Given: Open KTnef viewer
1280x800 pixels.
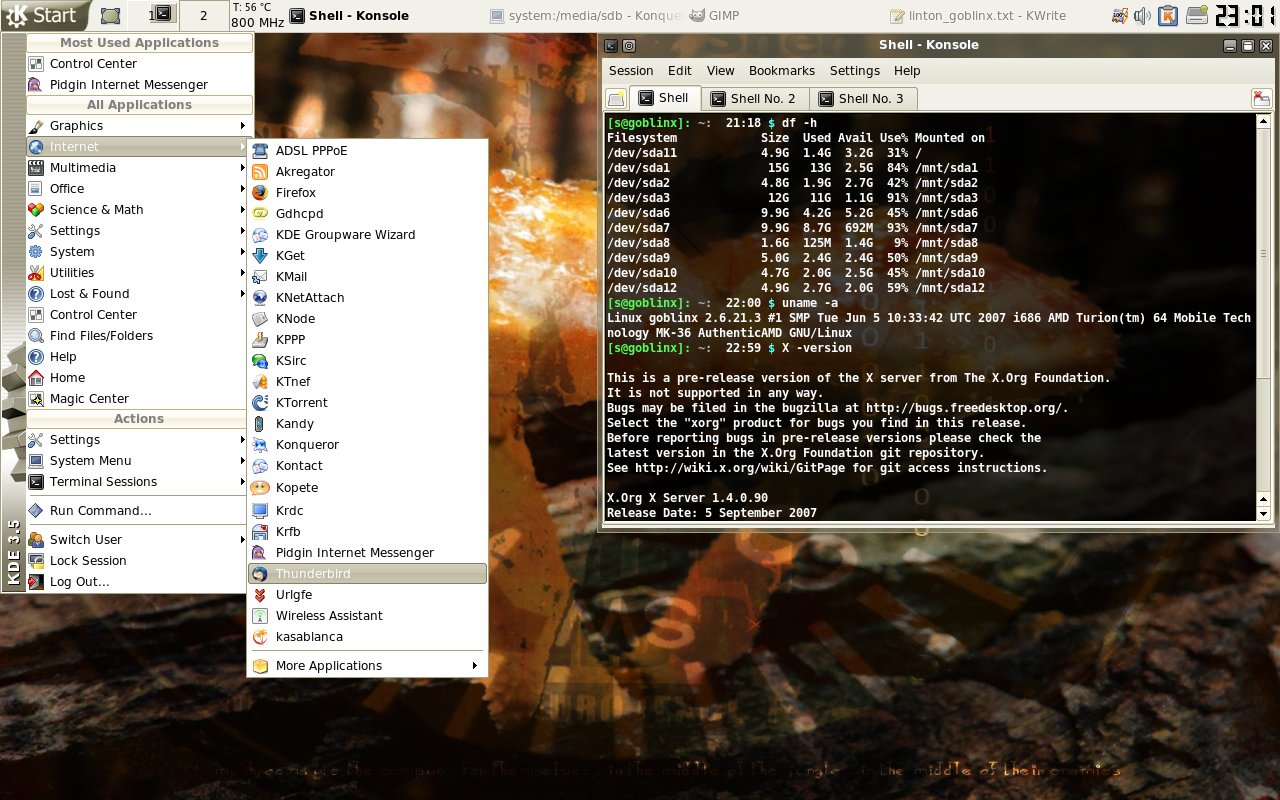Looking at the screenshot, I should pyautogui.click(x=367, y=382).
